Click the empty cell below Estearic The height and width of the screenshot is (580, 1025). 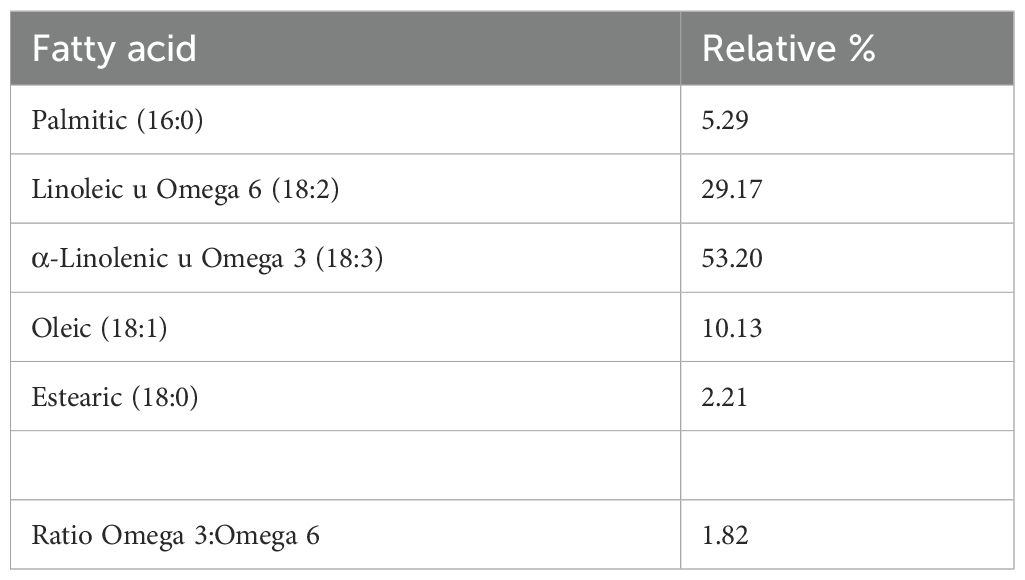click(345, 466)
